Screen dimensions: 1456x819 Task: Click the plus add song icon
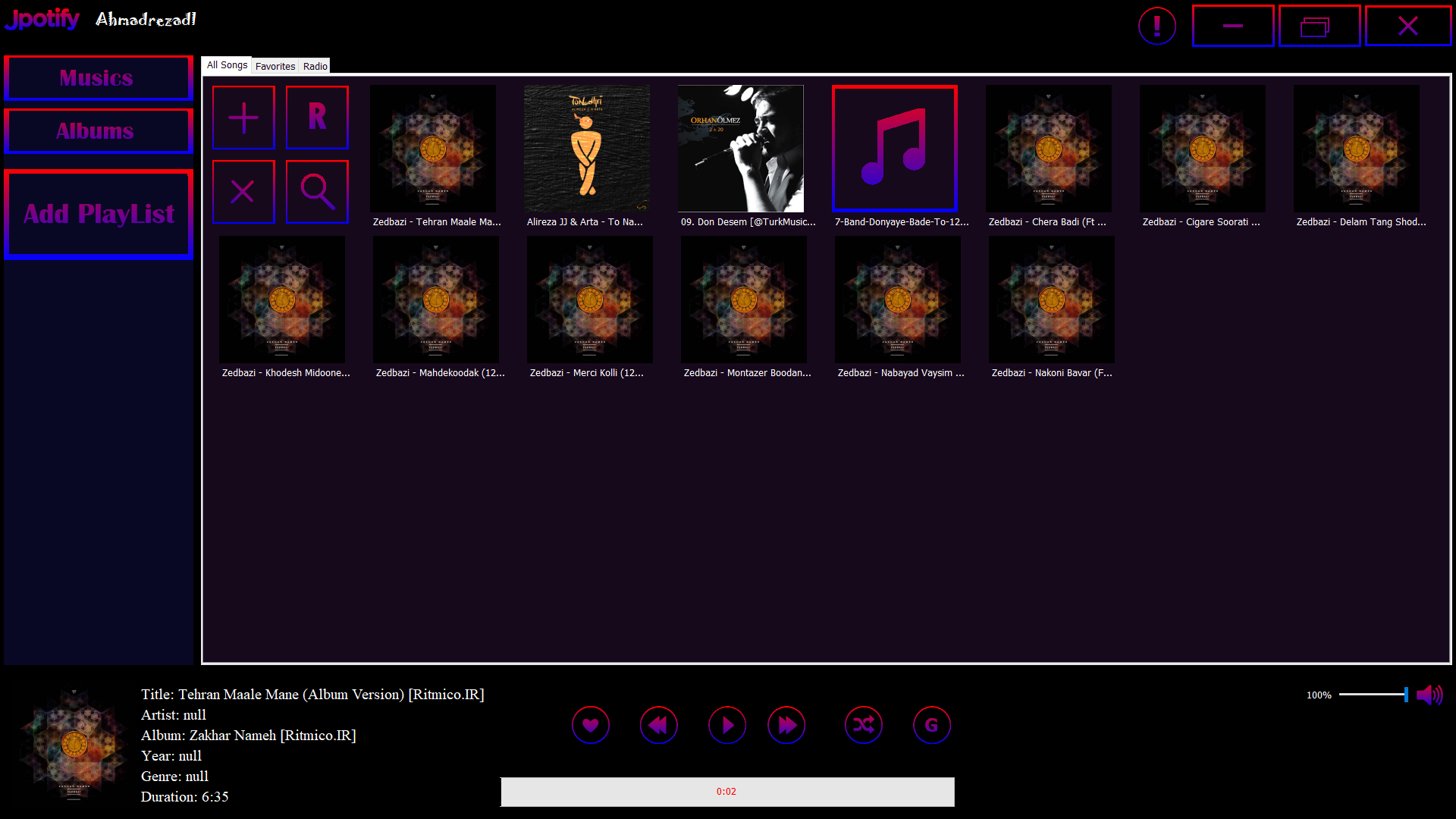243,118
